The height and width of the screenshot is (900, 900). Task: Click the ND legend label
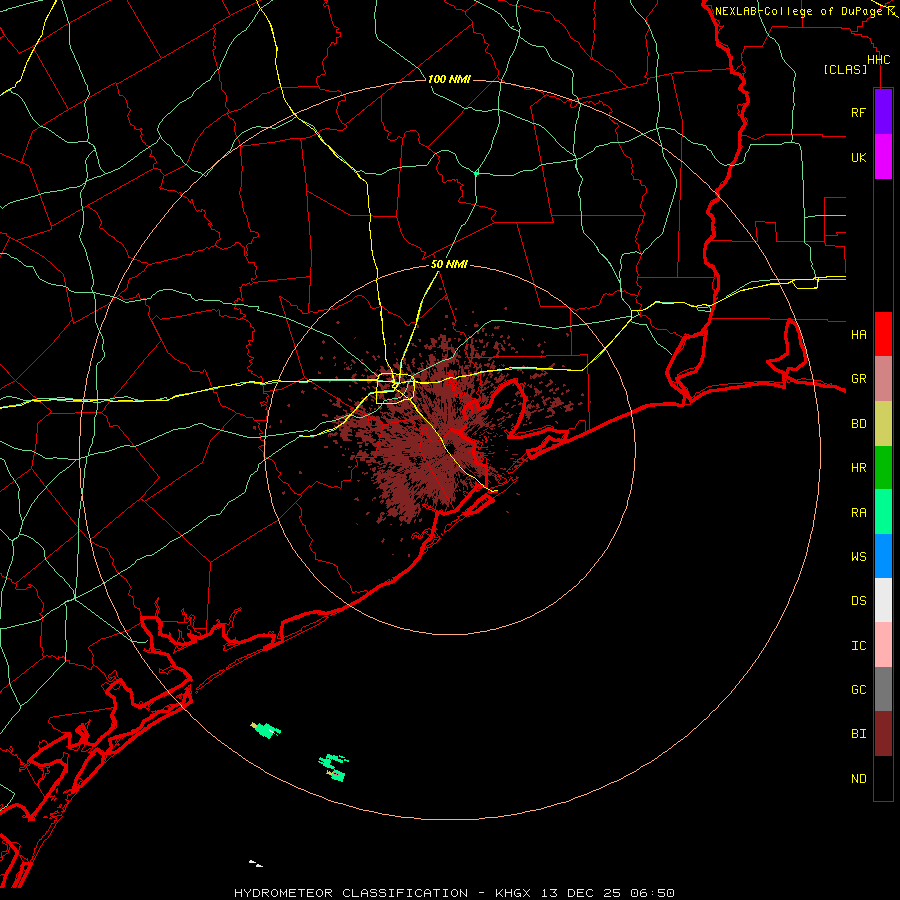point(858,779)
